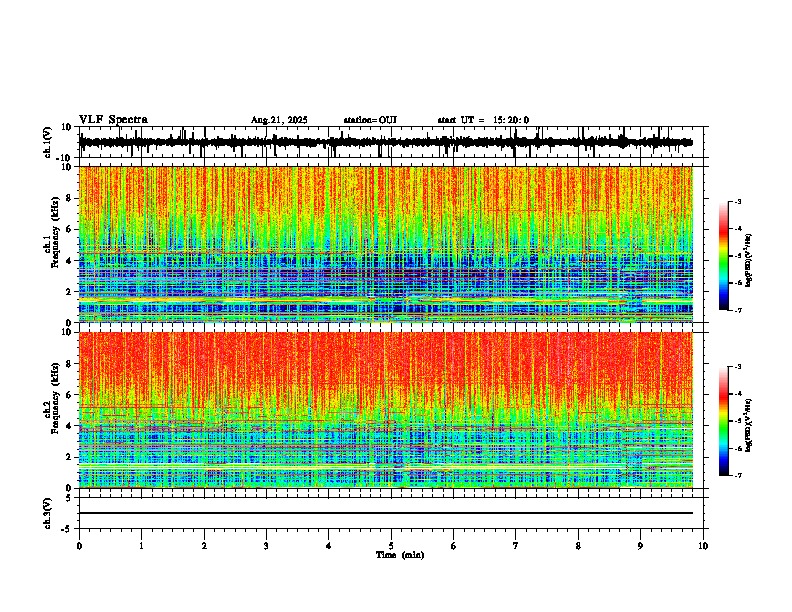792x612 pixels.
Task: Click the station name label in the header
Action: pos(370,120)
